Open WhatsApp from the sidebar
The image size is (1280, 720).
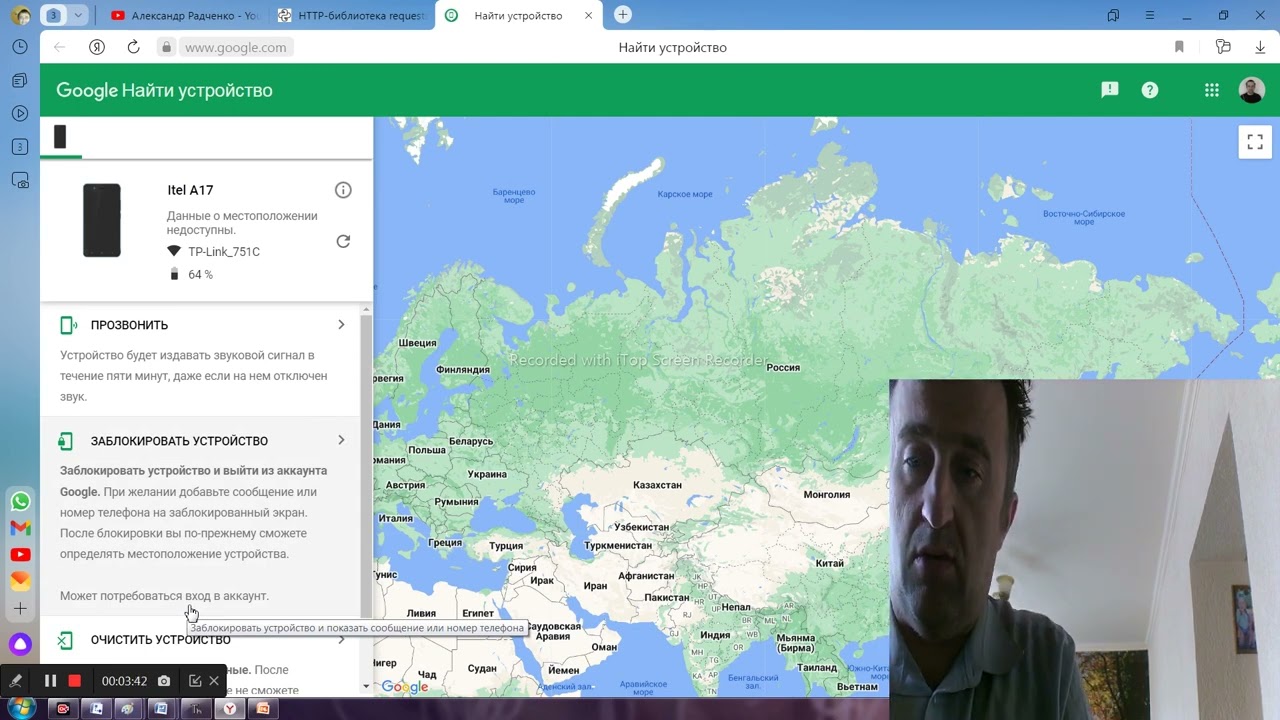pos(20,502)
